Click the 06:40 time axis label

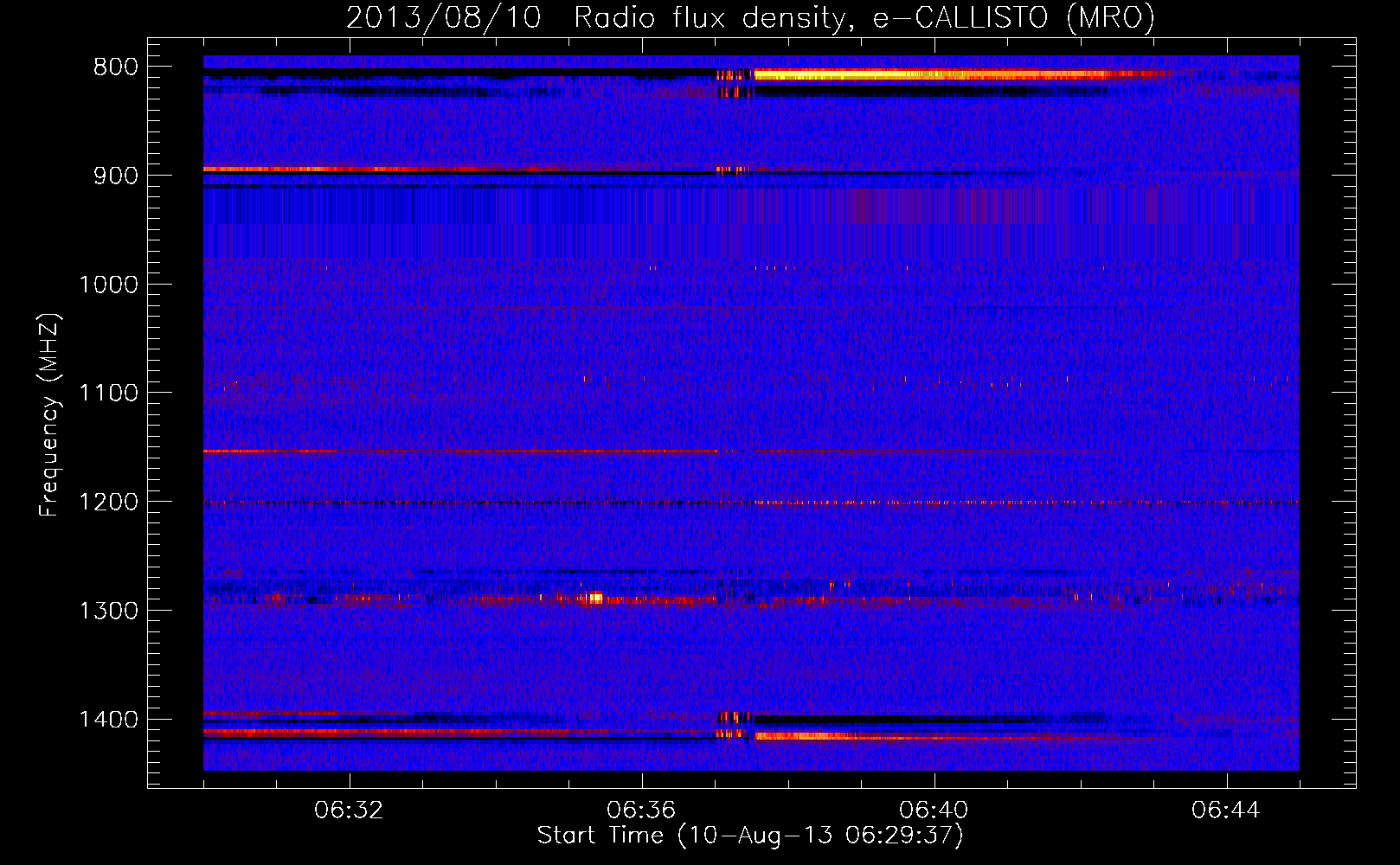point(934,811)
